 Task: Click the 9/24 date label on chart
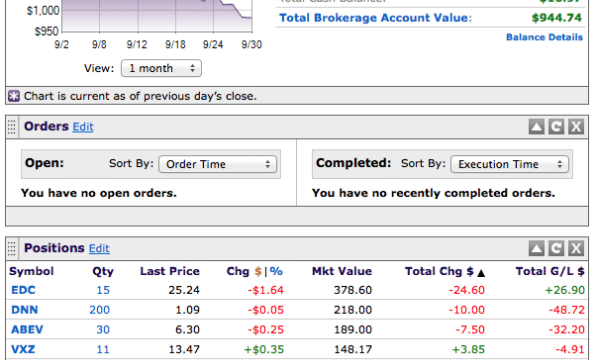[x=213, y=44]
